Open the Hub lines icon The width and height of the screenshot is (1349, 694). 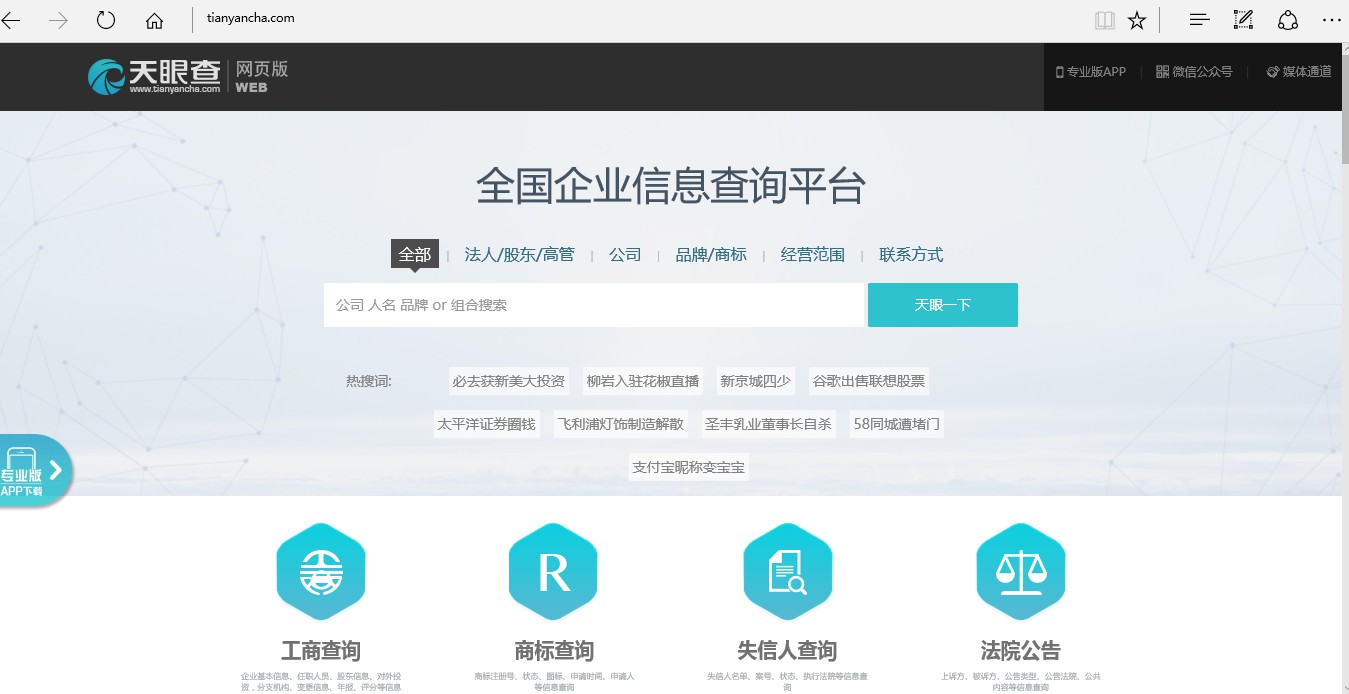point(1199,20)
